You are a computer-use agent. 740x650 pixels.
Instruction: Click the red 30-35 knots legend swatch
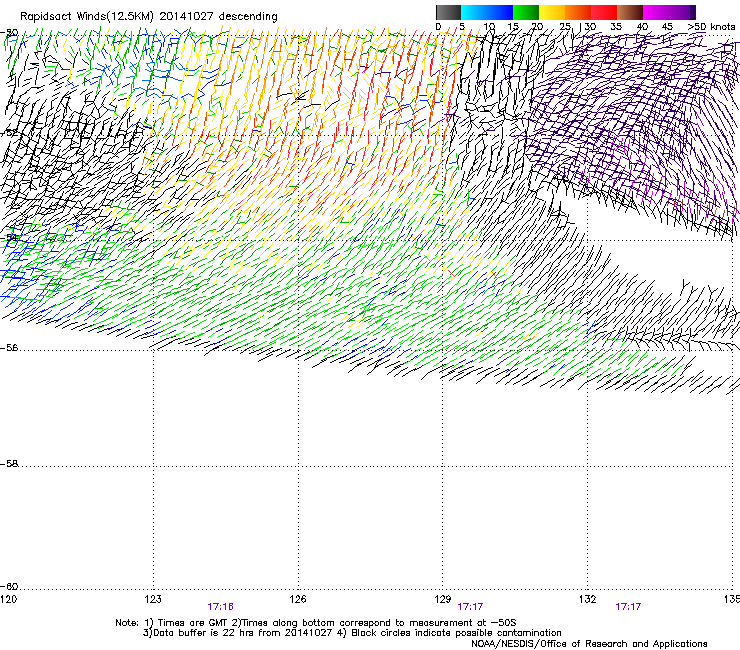(x=604, y=12)
